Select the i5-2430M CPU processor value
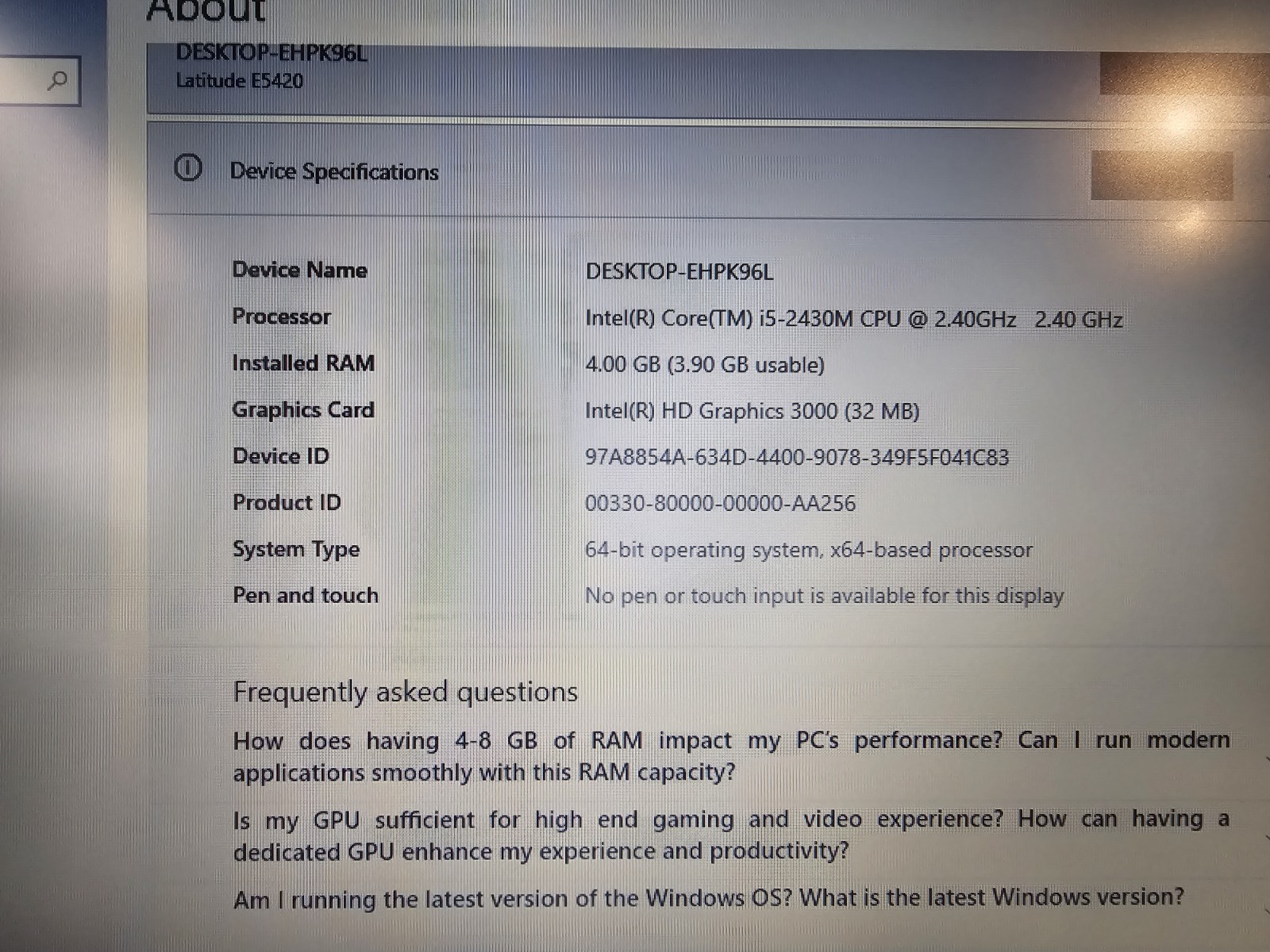This screenshot has width=1270, height=952. coord(853,319)
